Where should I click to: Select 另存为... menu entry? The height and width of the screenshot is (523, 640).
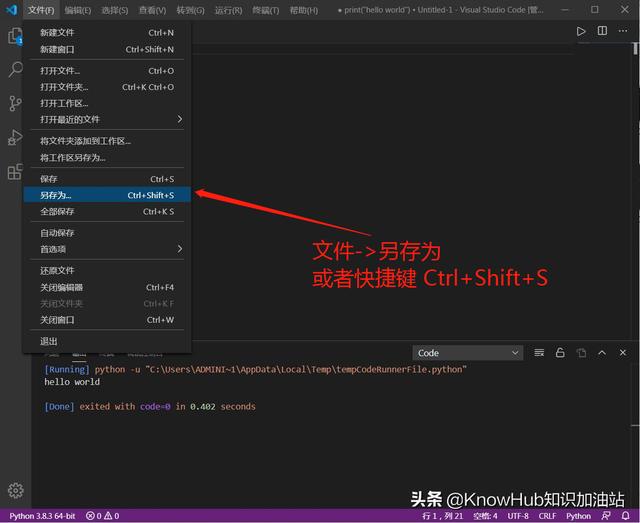[x=107, y=195]
